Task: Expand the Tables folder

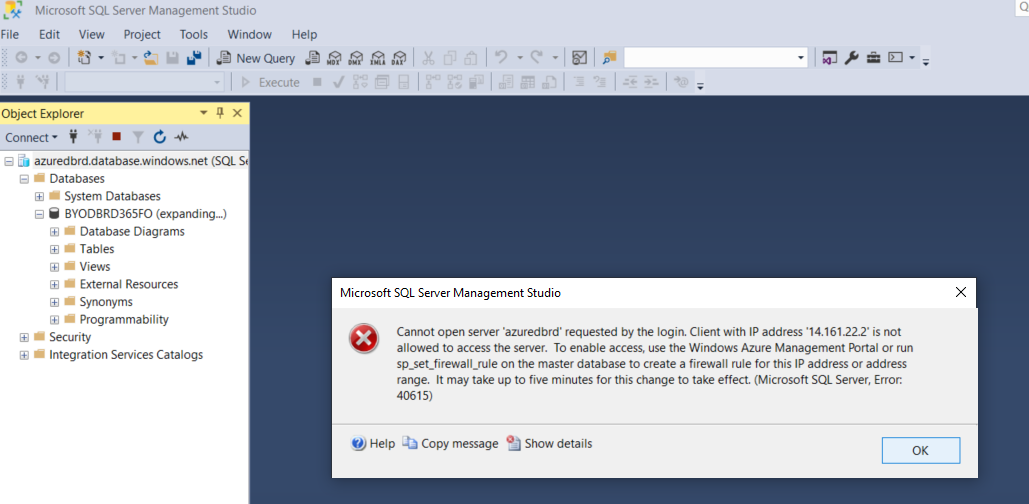Action: pos(54,249)
